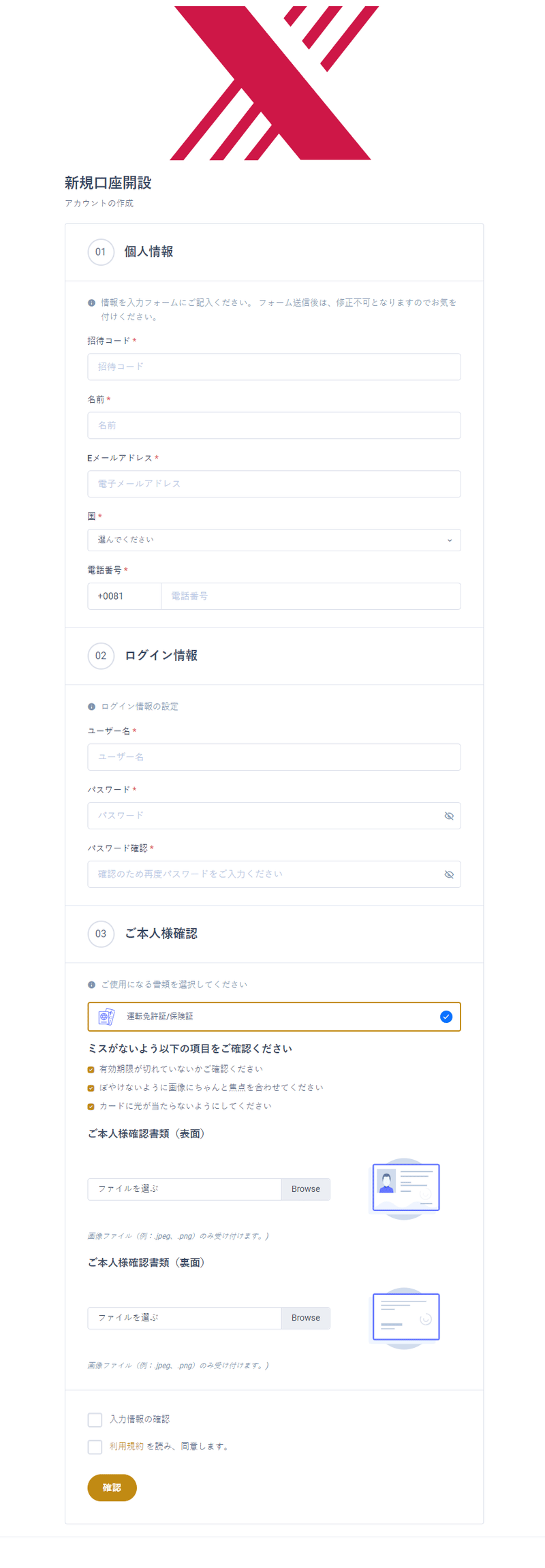545x1568 pixels.
Task: Click the 招待コード input field
Action: coord(274,367)
